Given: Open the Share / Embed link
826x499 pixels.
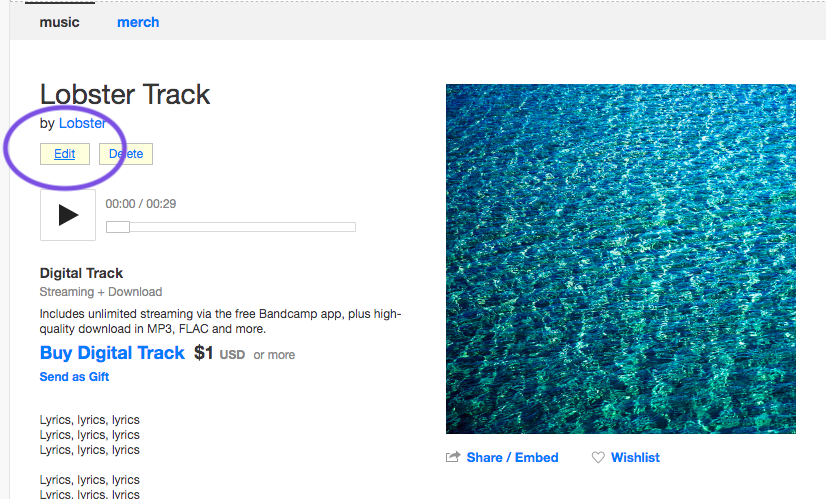Looking at the screenshot, I should tap(512, 457).
